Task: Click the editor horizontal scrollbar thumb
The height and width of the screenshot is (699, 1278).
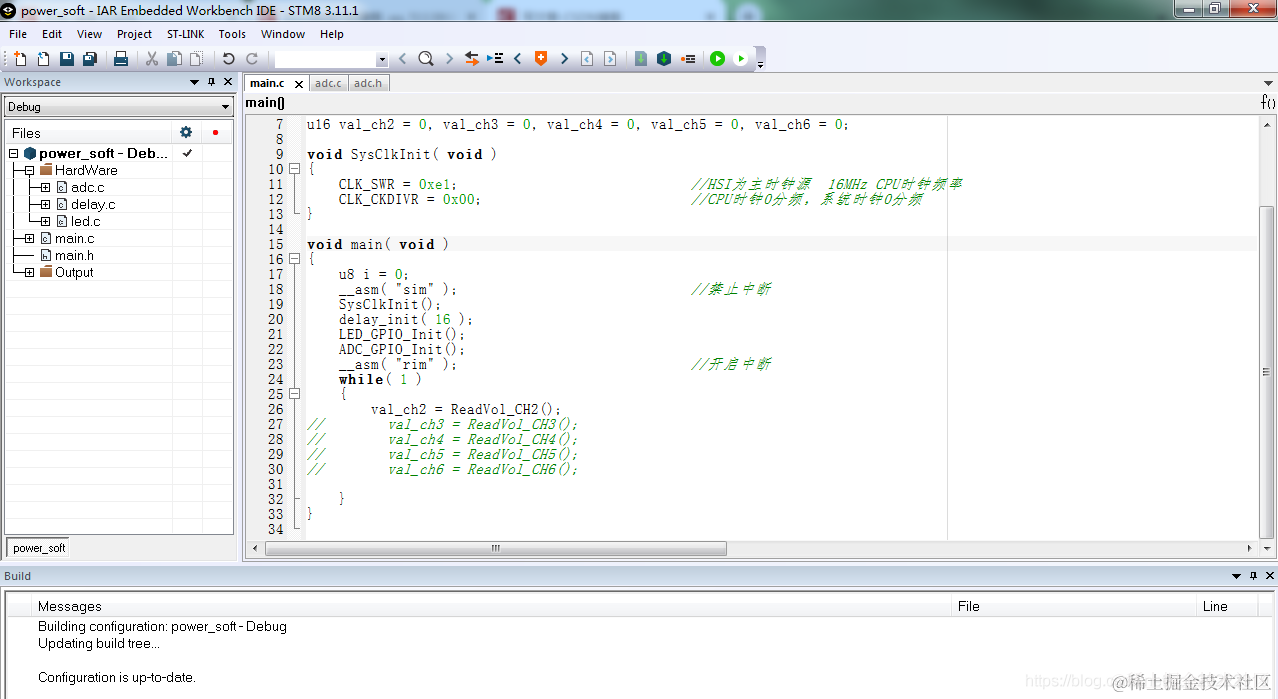Action: tap(496, 549)
